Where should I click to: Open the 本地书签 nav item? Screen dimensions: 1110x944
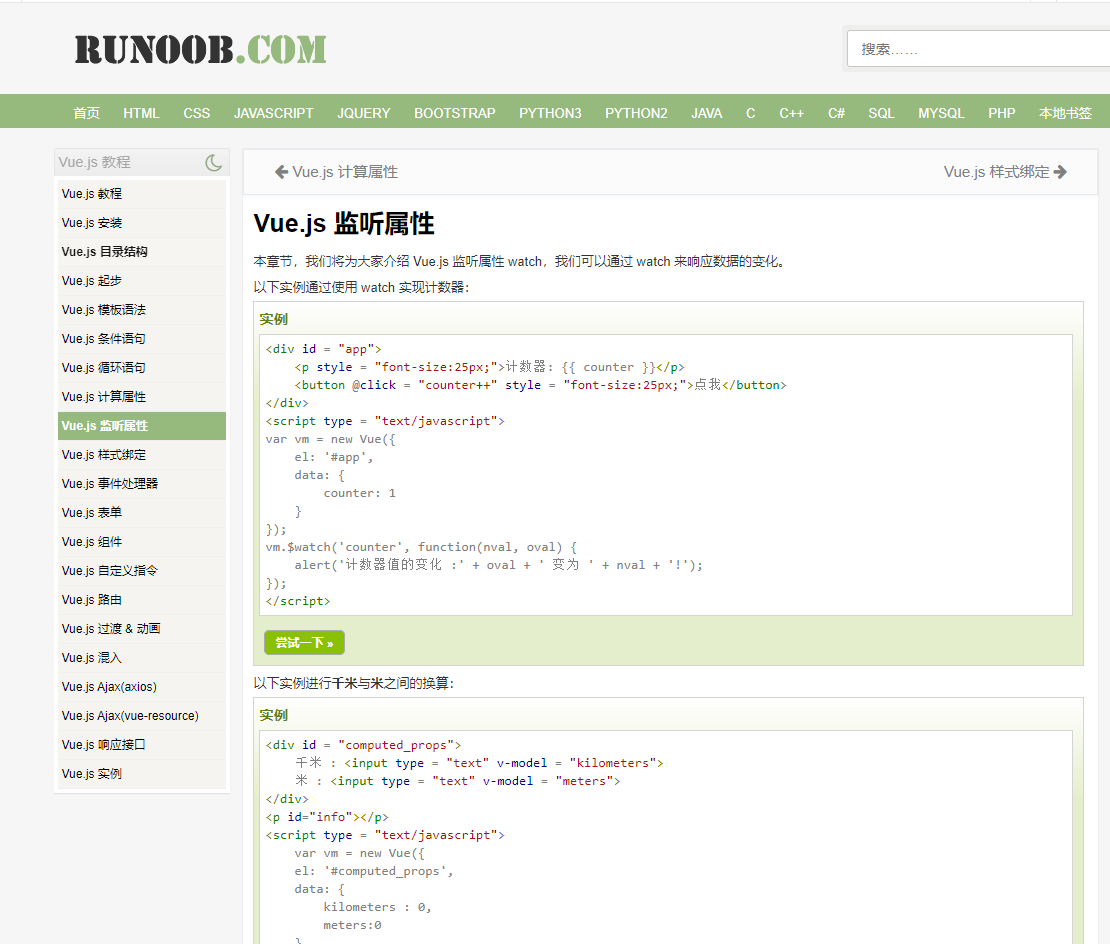coord(1066,112)
